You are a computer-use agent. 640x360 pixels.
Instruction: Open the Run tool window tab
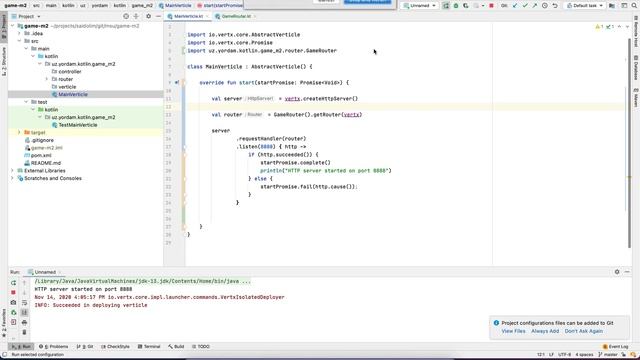(x=21, y=347)
